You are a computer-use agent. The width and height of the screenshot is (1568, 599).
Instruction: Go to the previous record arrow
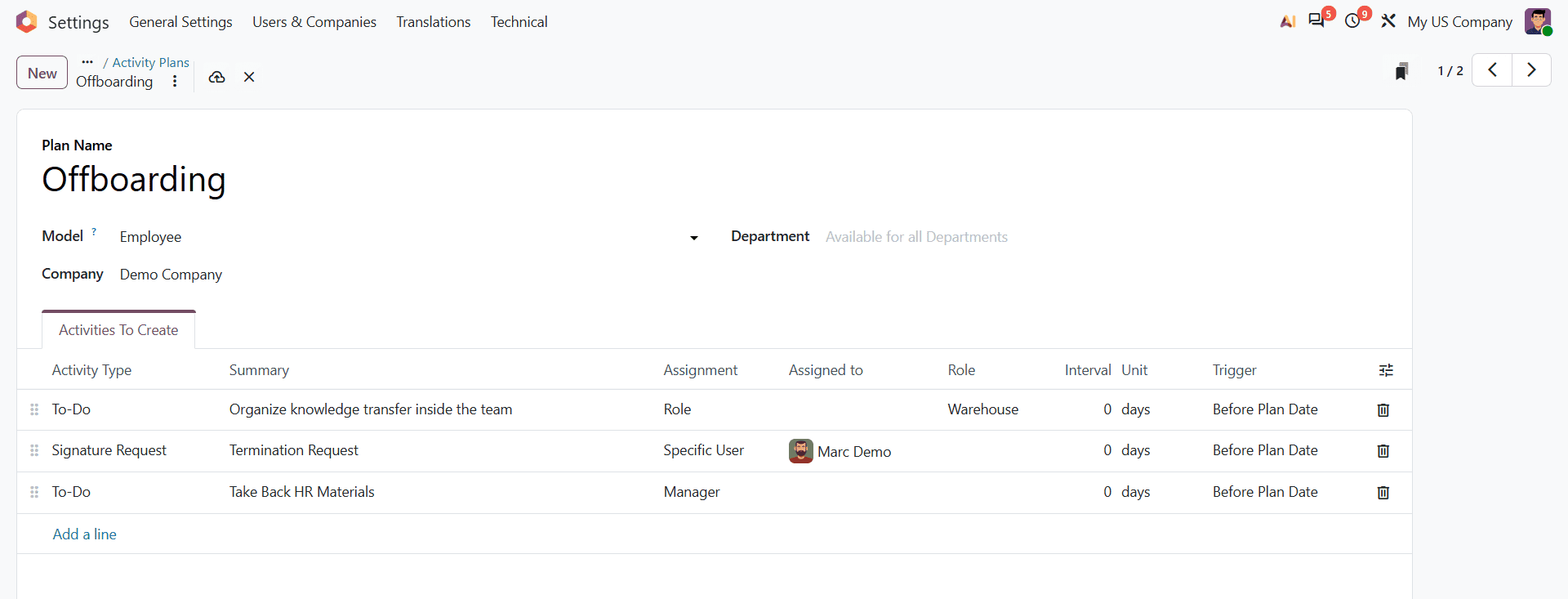[1492, 70]
